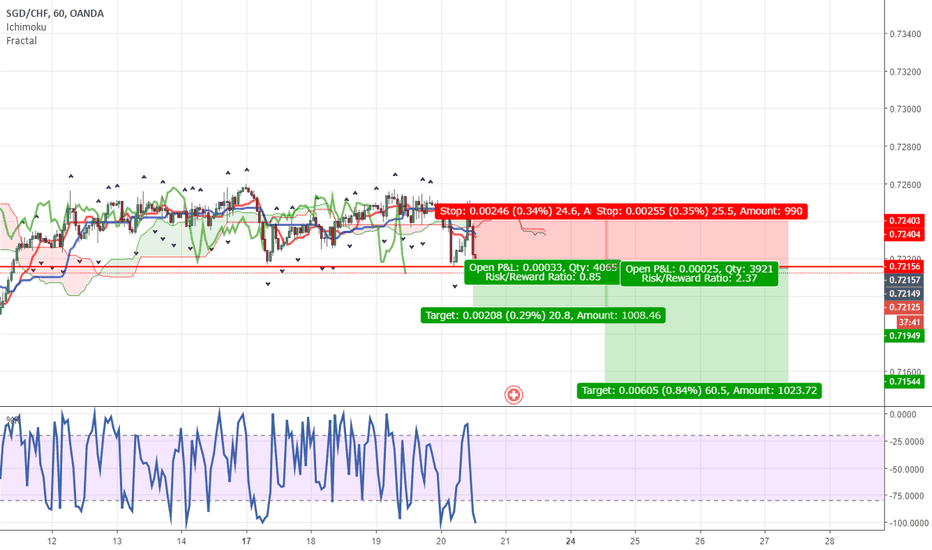Click the green 0.71544 price tag
The width and height of the screenshot is (932, 550).
click(904, 382)
